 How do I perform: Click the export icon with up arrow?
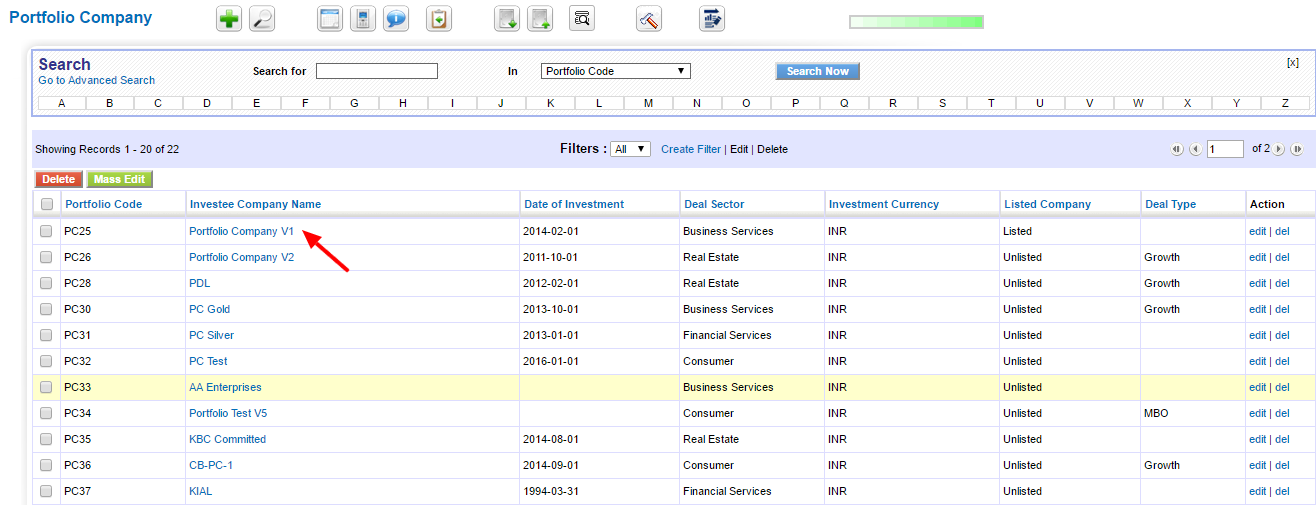pos(540,19)
